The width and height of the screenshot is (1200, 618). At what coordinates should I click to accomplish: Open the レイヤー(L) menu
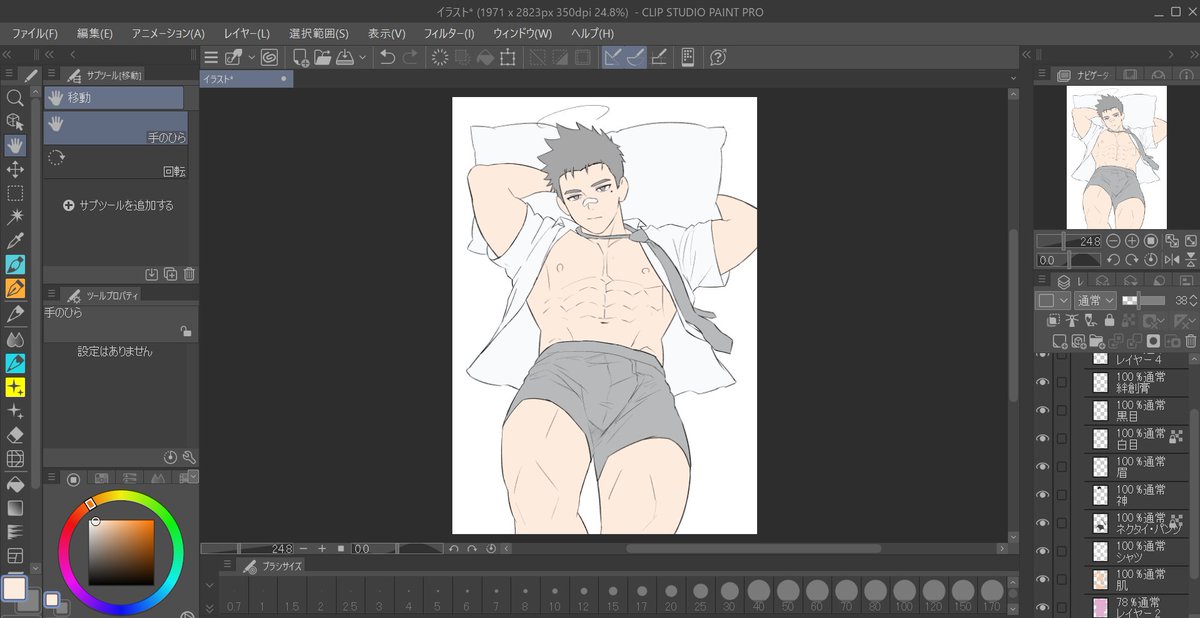click(x=246, y=33)
